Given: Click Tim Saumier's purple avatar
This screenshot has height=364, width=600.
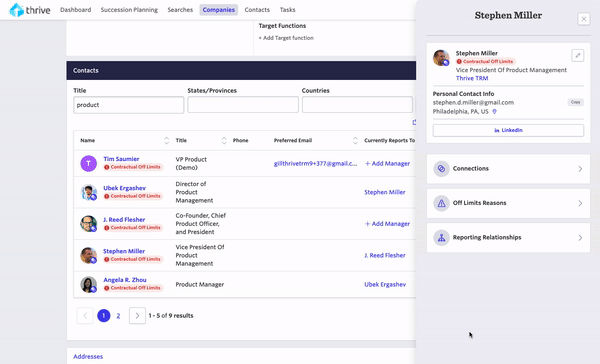Looking at the screenshot, I should (88, 163).
